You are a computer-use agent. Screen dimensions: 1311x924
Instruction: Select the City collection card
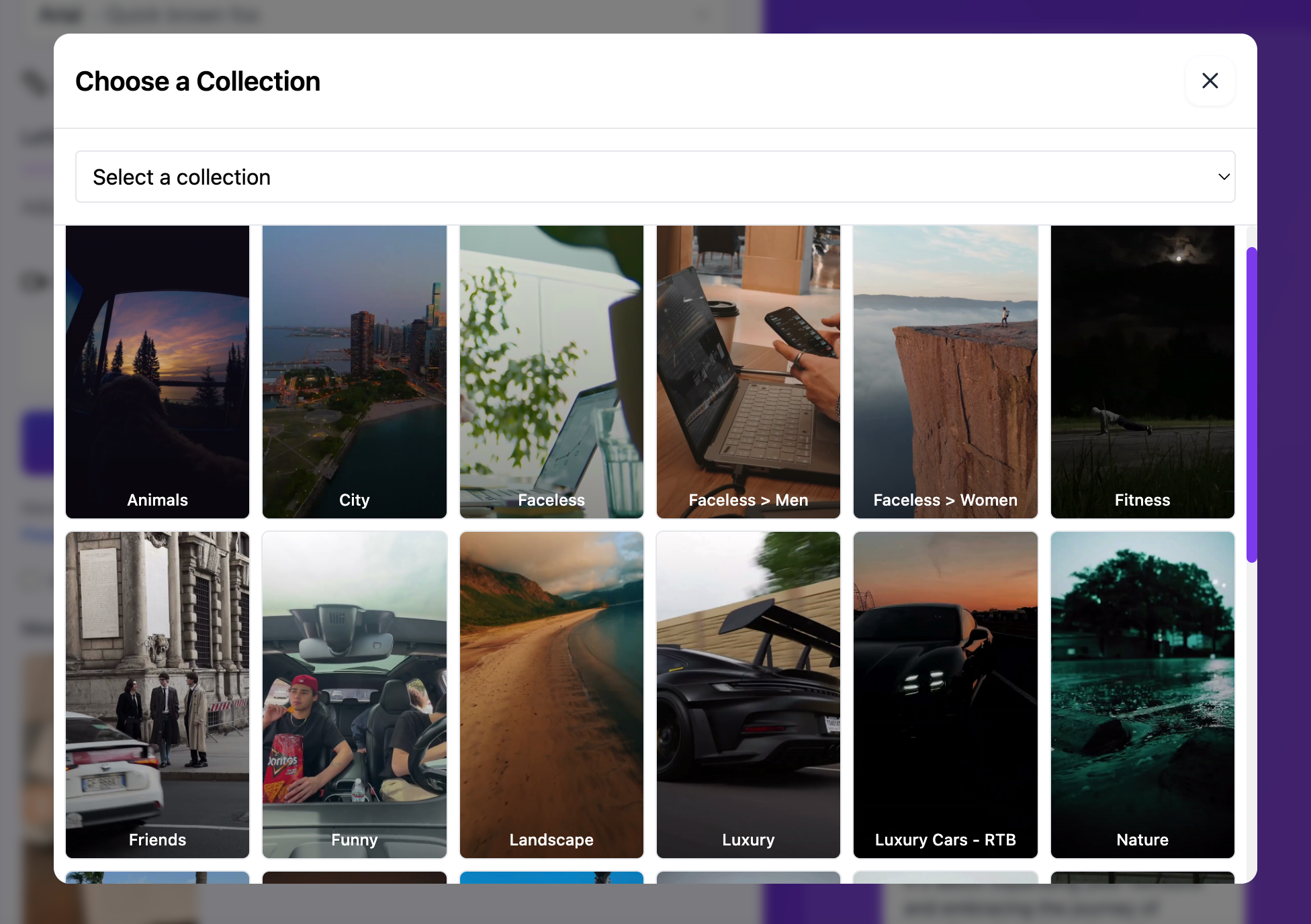[354, 371]
